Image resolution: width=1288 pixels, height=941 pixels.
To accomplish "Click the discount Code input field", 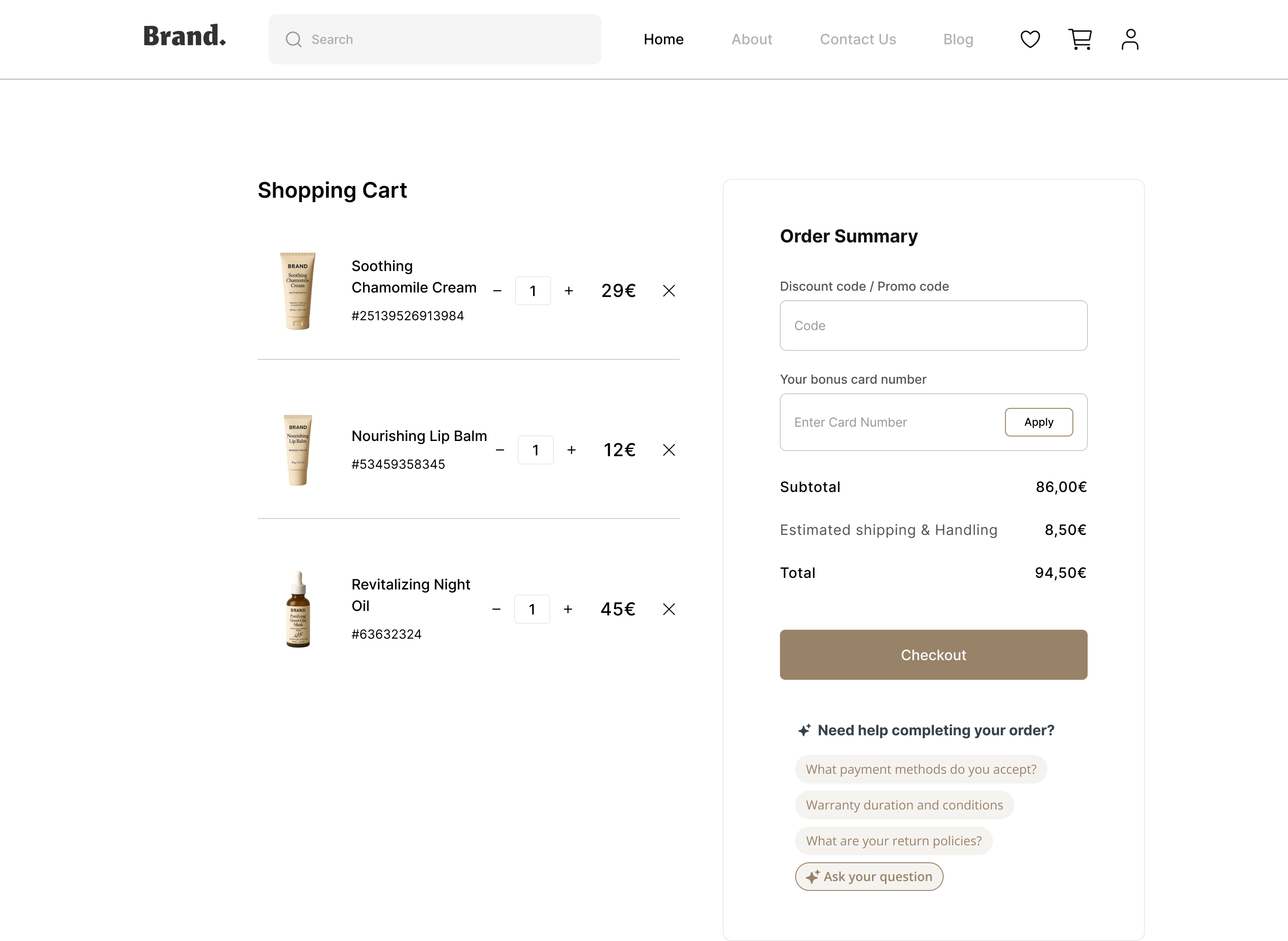I will coord(932,326).
